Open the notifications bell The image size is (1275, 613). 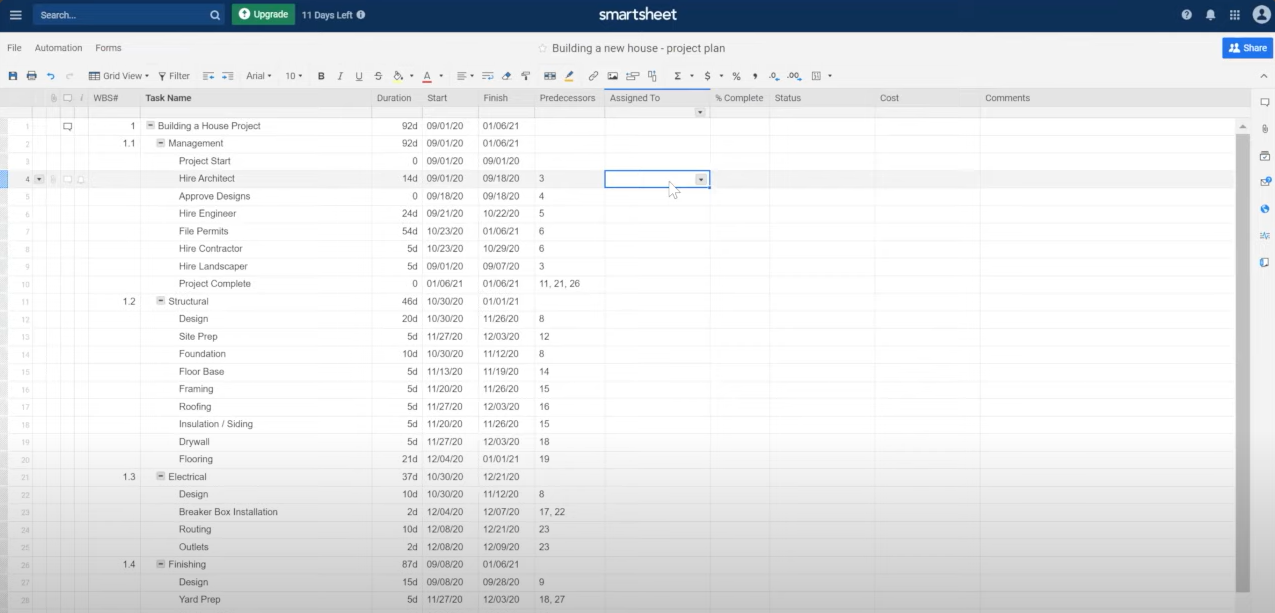(x=1210, y=15)
